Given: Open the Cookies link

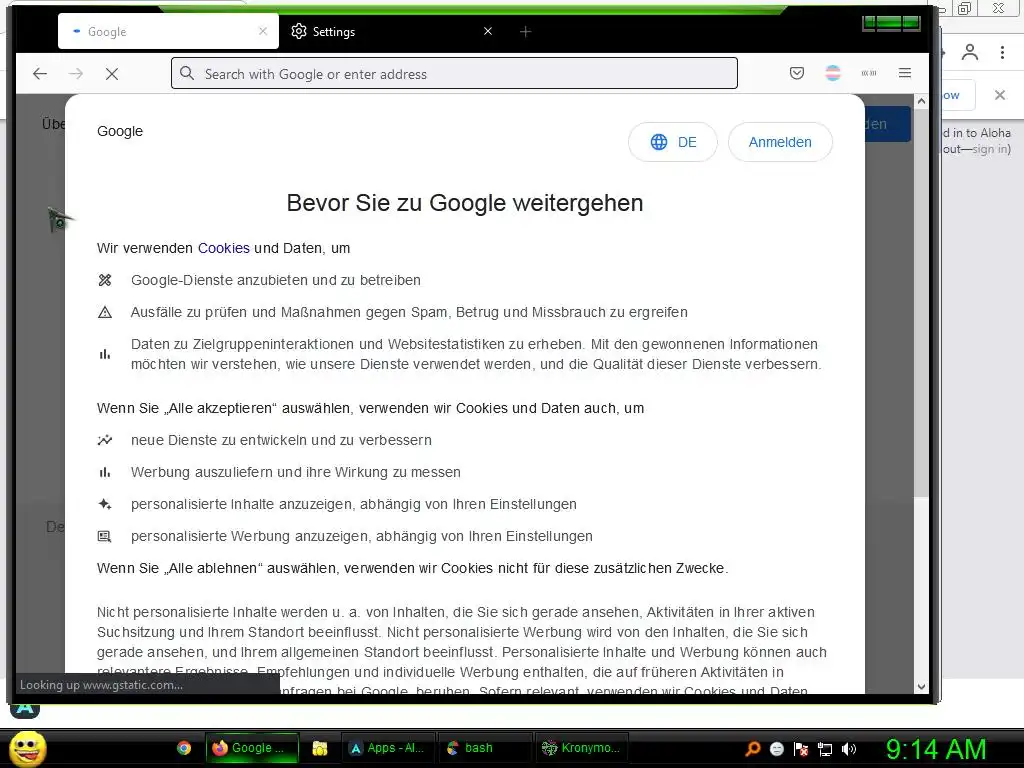Looking at the screenshot, I should coord(223,248).
